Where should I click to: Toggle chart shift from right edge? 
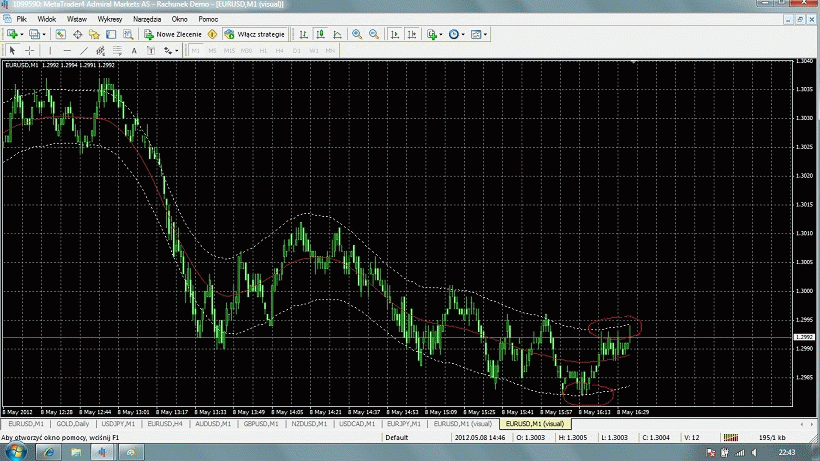pos(412,34)
